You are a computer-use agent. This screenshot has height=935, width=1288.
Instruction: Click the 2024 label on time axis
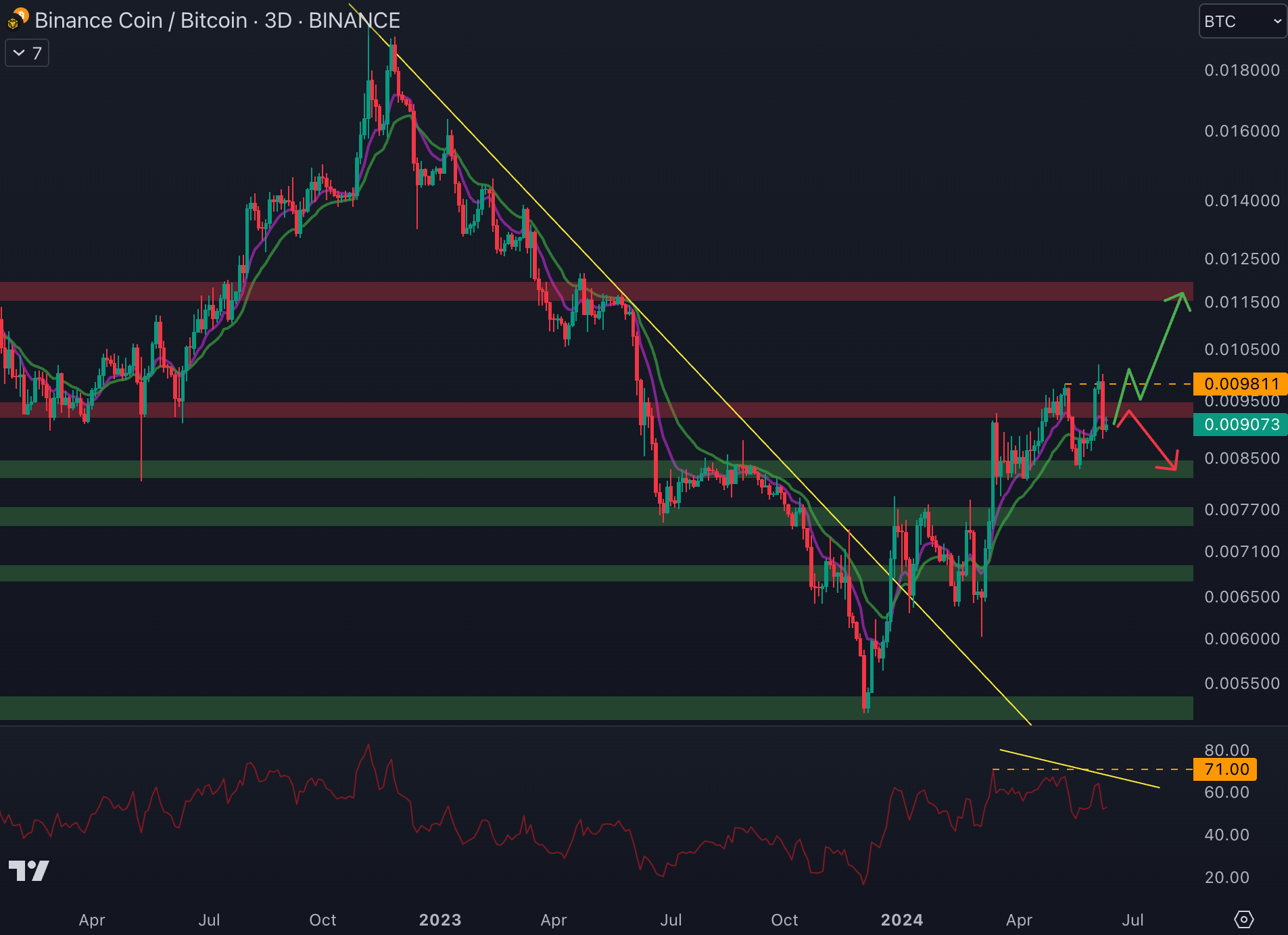coord(901,920)
